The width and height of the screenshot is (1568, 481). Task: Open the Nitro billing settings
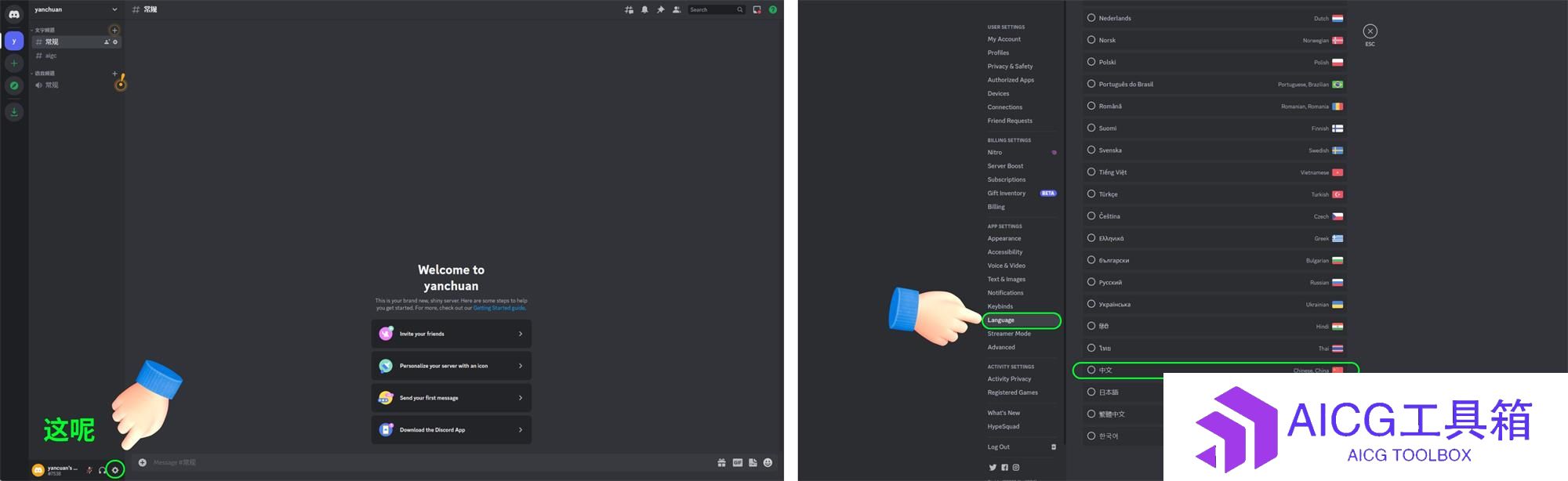click(994, 152)
